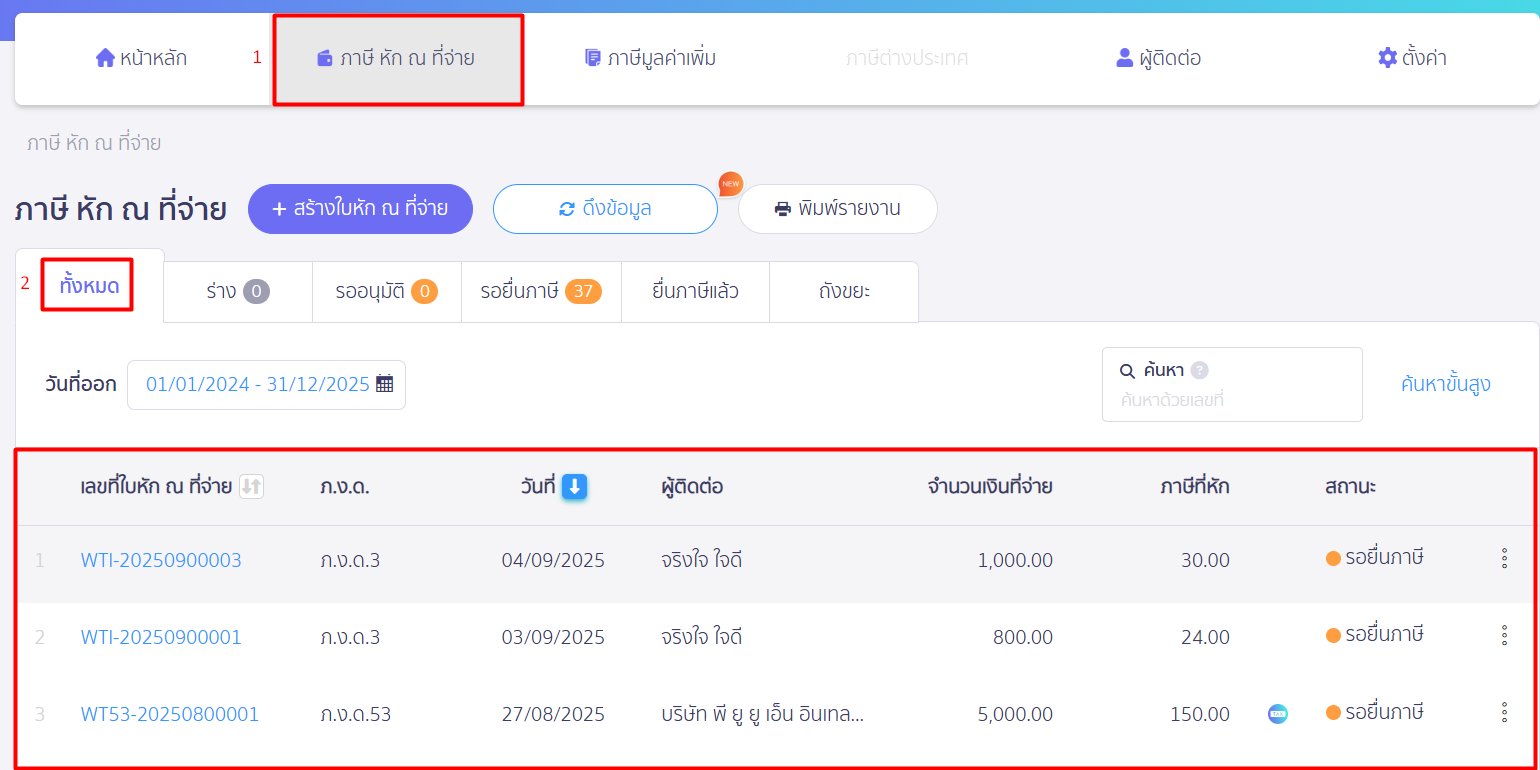
Task: Open more options for WTI-20250900003 row
Action: coord(1504,558)
